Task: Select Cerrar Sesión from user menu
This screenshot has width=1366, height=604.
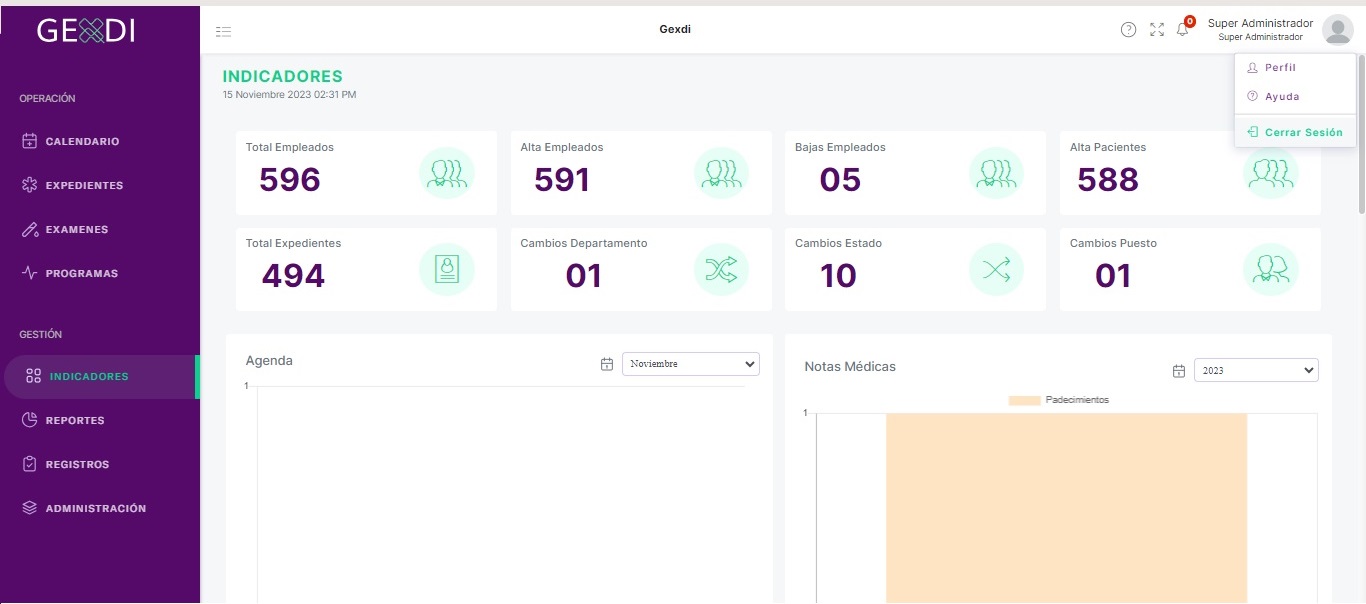Action: (x=1295, y=132)
